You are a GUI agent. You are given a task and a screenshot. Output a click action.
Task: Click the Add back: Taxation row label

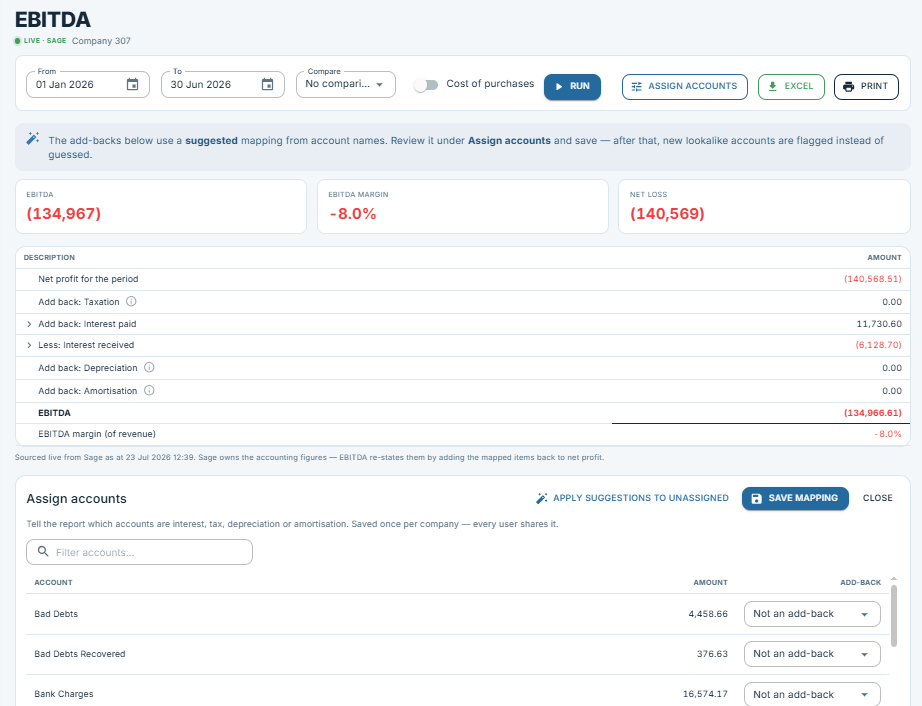(79, 302)
